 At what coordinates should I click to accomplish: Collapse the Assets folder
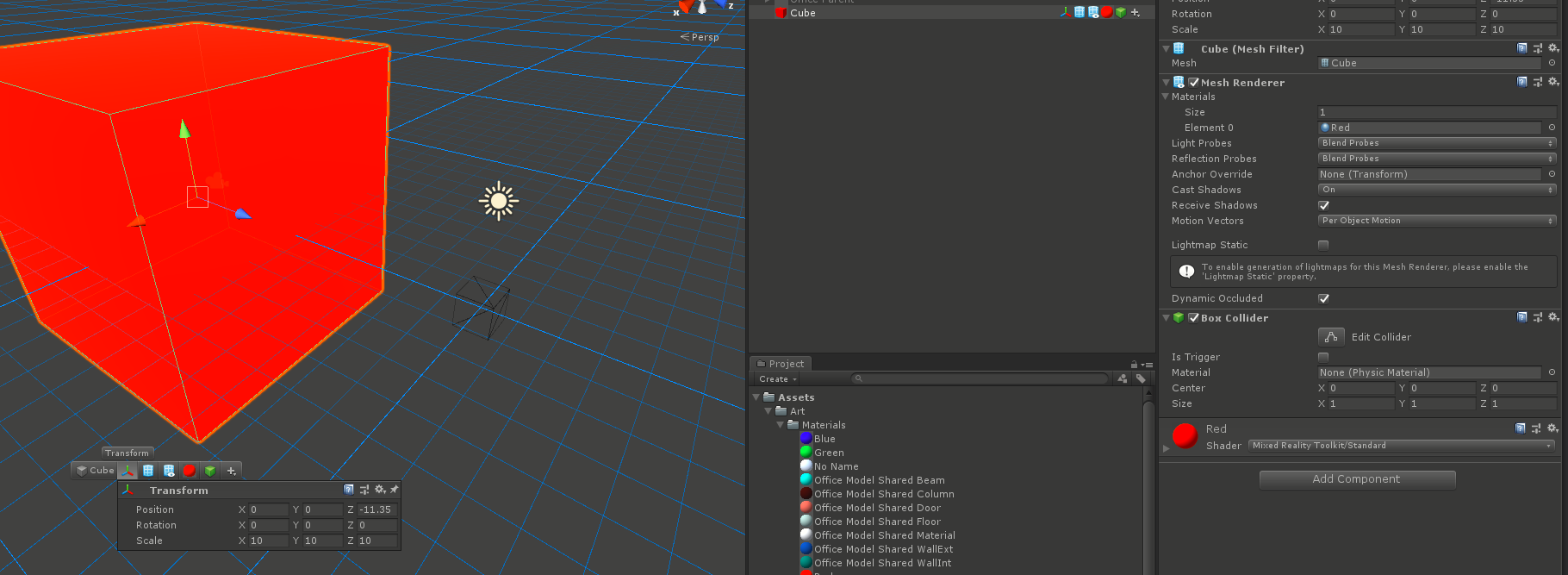756,397
